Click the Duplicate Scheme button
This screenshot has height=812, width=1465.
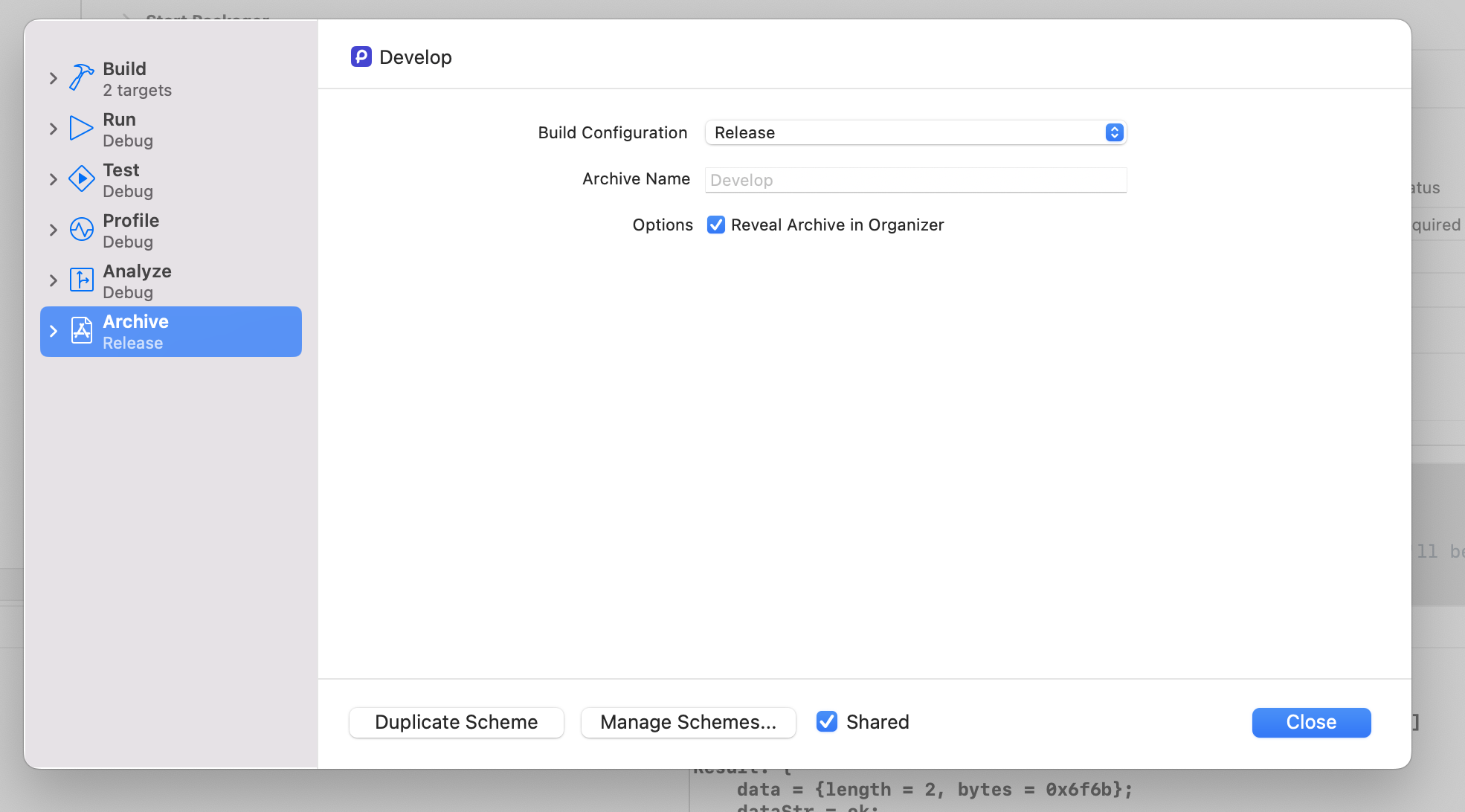coord(456,722)
